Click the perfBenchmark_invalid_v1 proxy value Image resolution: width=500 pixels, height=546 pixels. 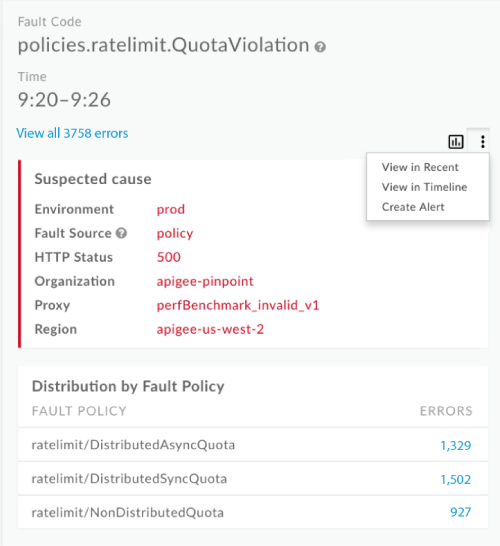pyautogui.click(x=238, y=305)
